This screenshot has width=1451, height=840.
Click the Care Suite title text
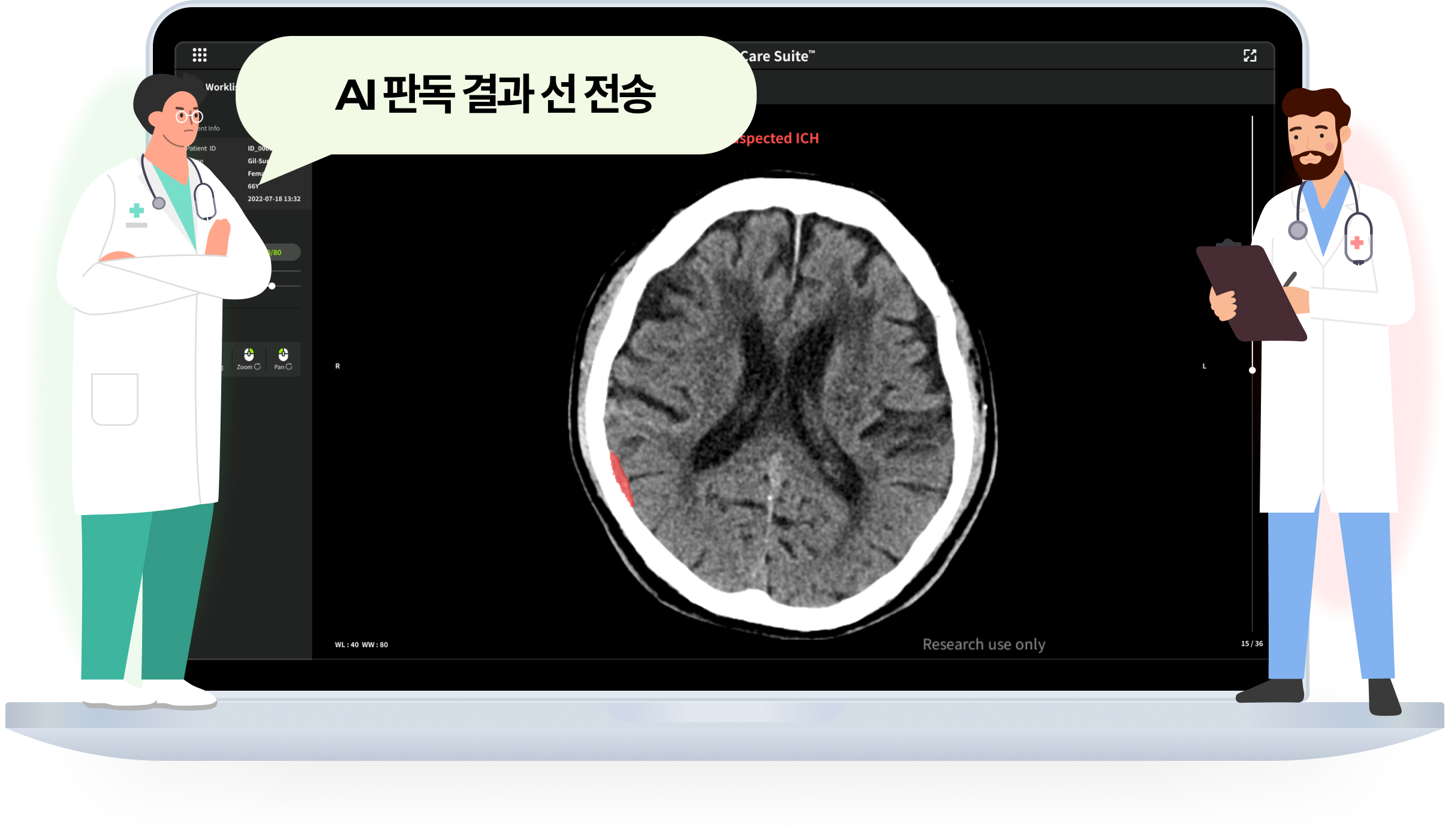pos(778,56)
